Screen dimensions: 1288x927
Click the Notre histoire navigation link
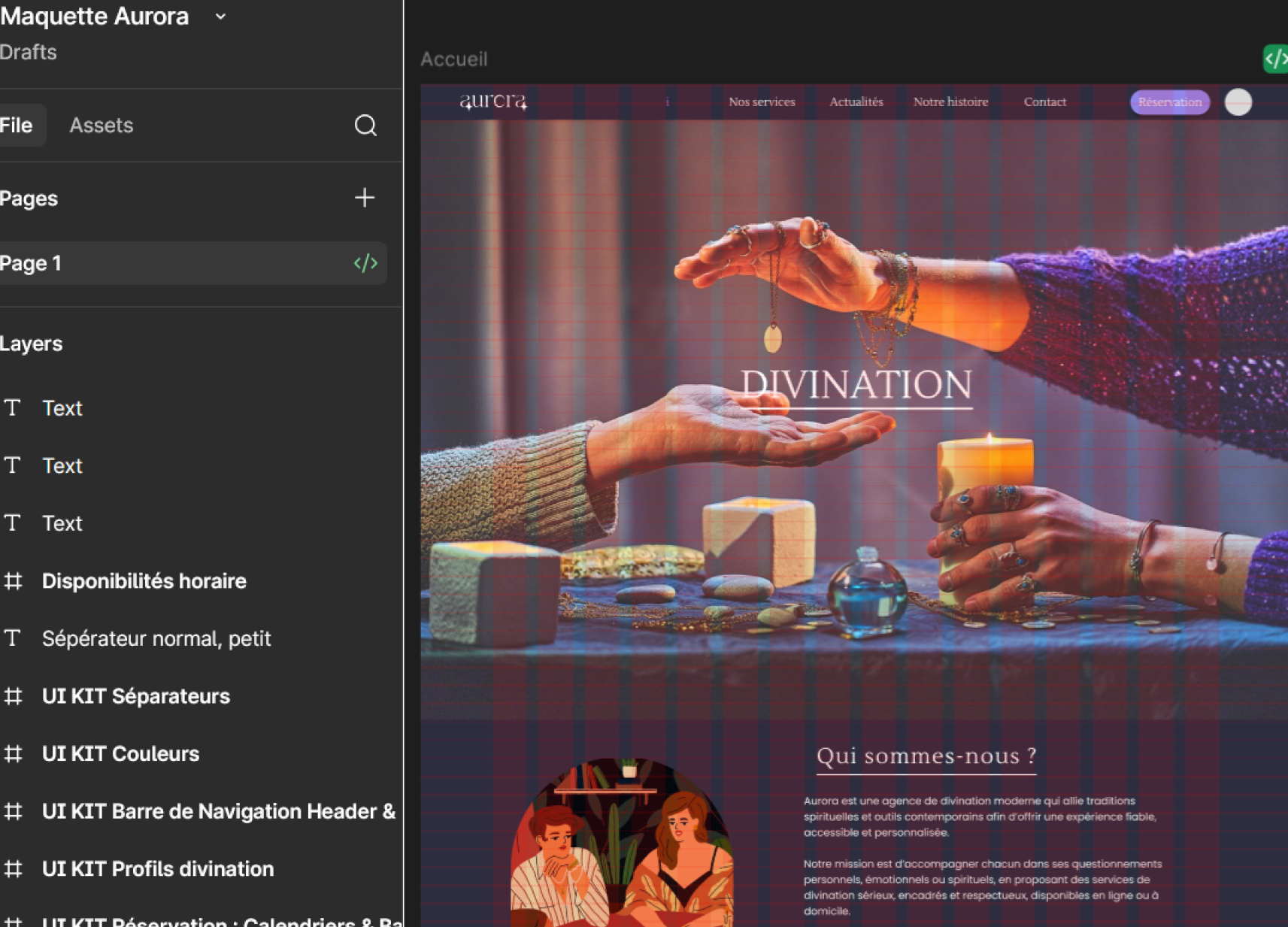coord(950,102)
